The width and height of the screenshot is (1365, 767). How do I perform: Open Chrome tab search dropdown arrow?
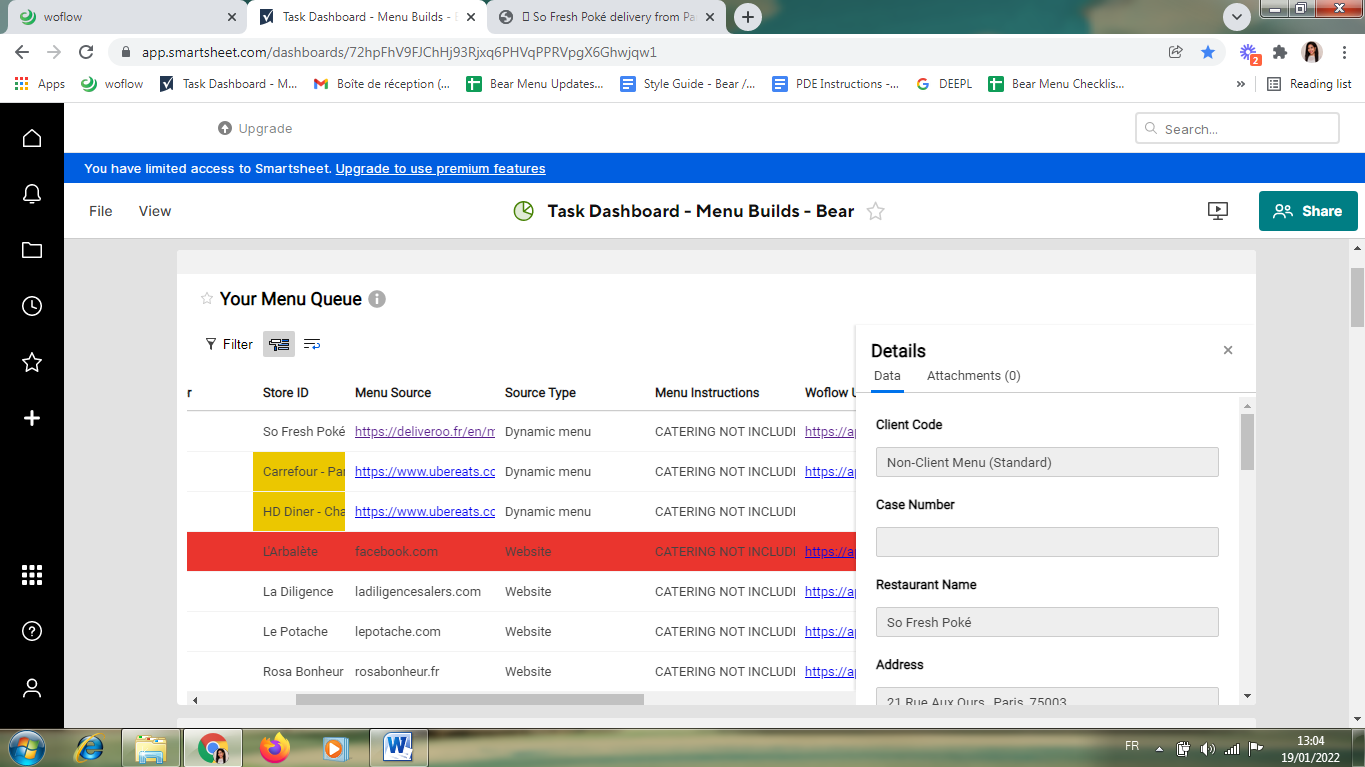1237,17
